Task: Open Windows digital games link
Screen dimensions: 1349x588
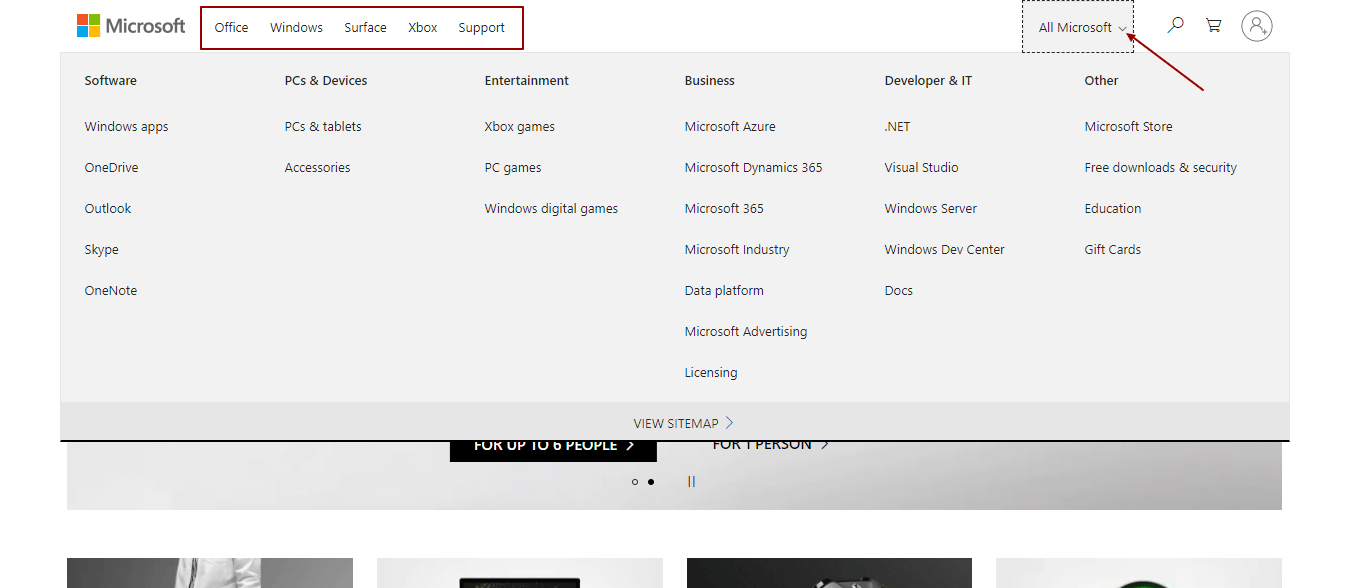Action: pos(551,208)
